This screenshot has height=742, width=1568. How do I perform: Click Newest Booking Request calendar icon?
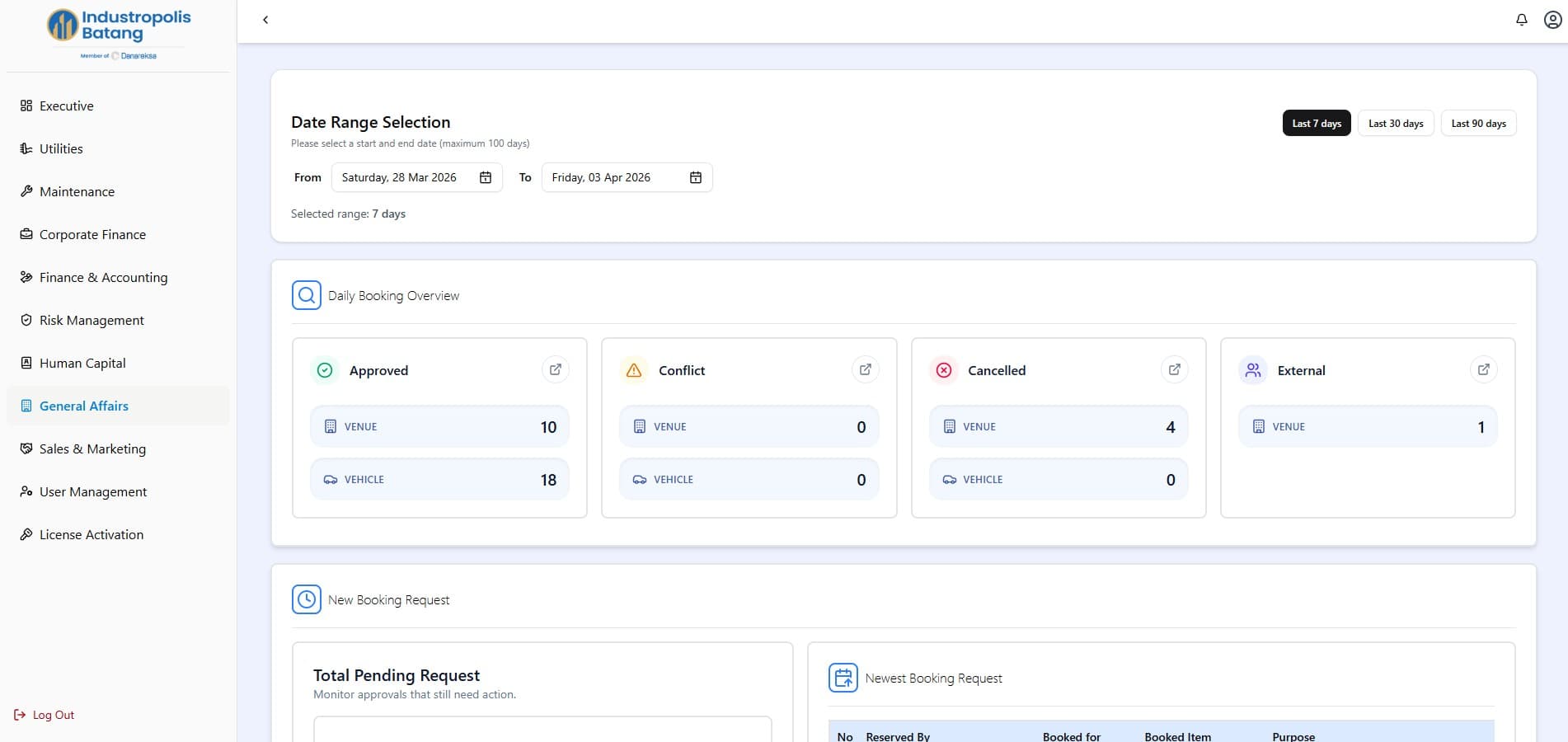[x=843, y=678]
